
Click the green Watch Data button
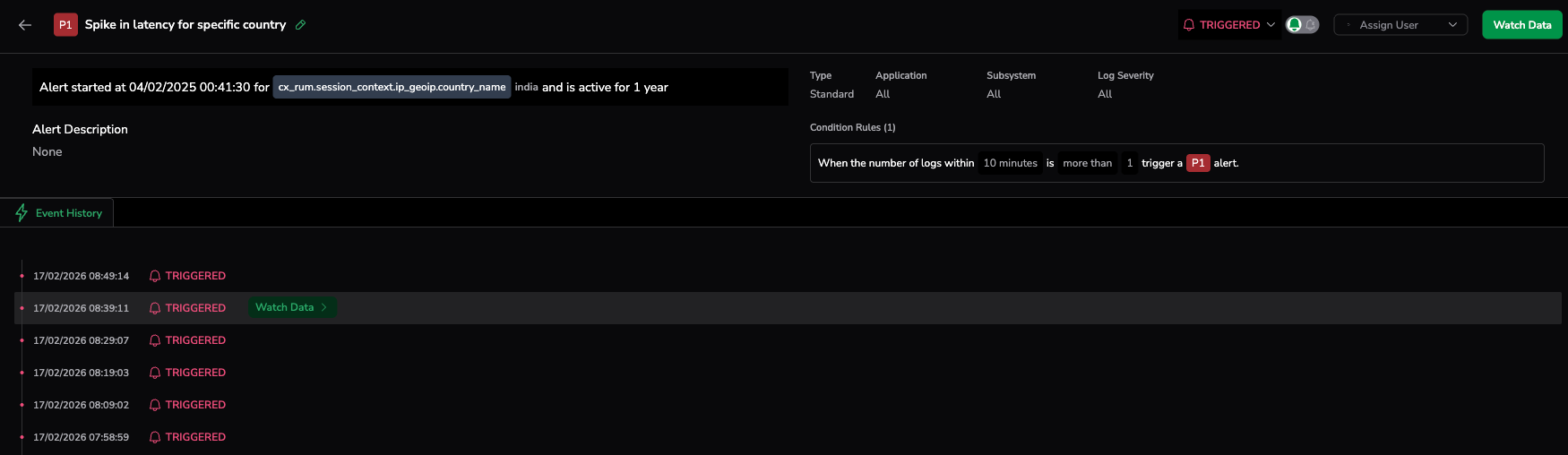pyautogui.click(x=1521, y=25)
